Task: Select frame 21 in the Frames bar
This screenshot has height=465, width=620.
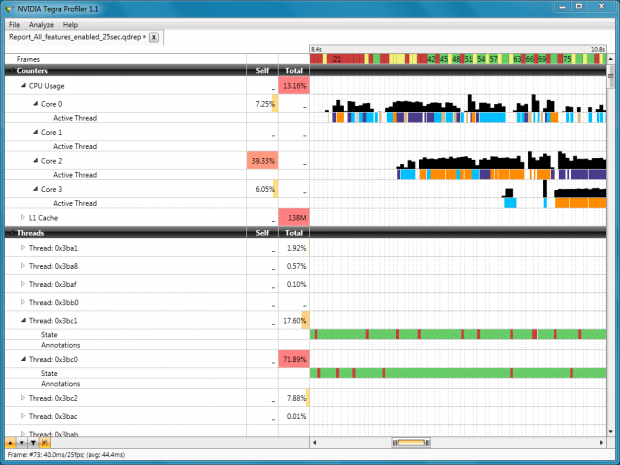Action: coord(337,59)
